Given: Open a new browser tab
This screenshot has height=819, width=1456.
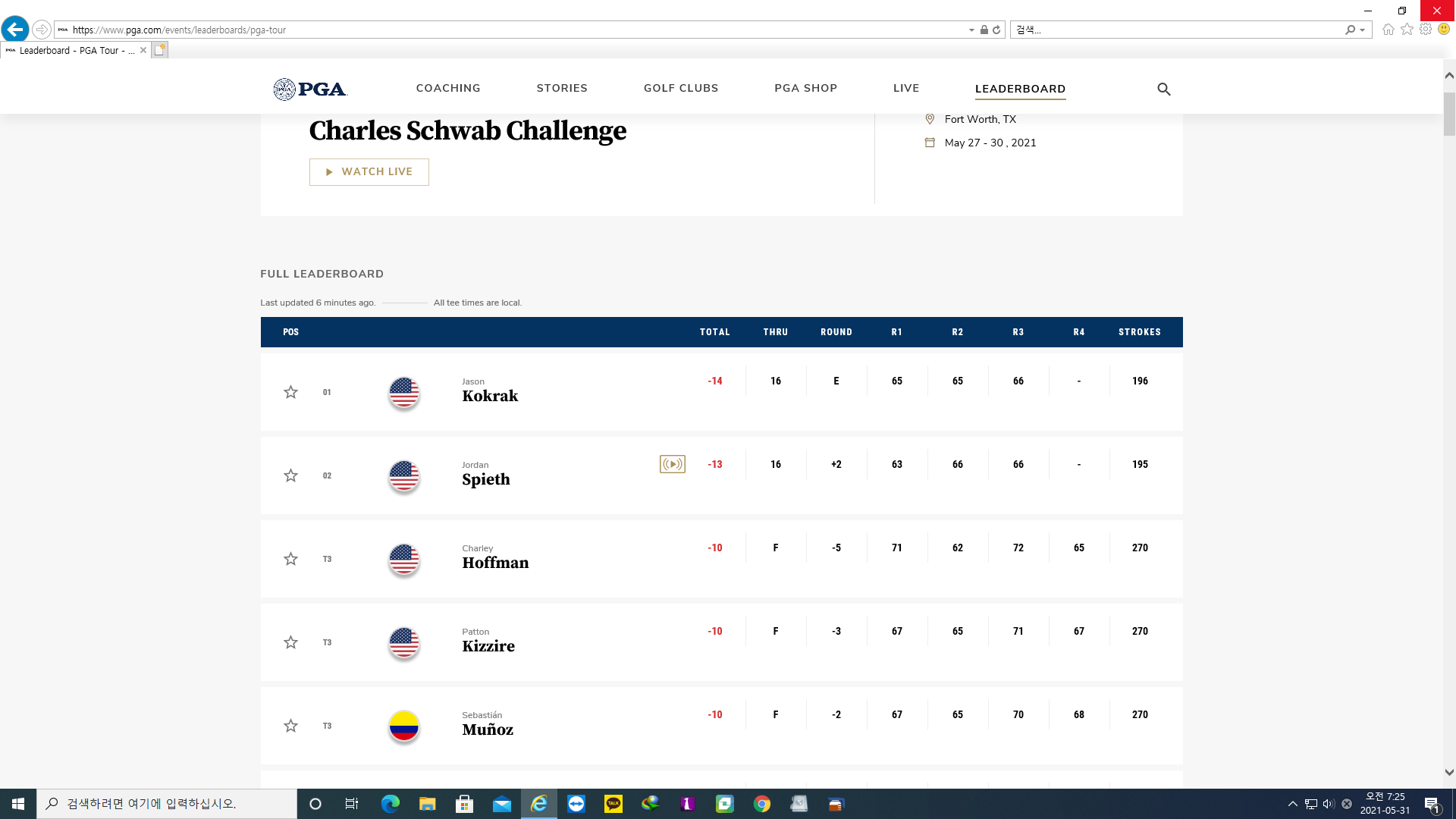Looking at the screenshot, I should pos(159,50).
